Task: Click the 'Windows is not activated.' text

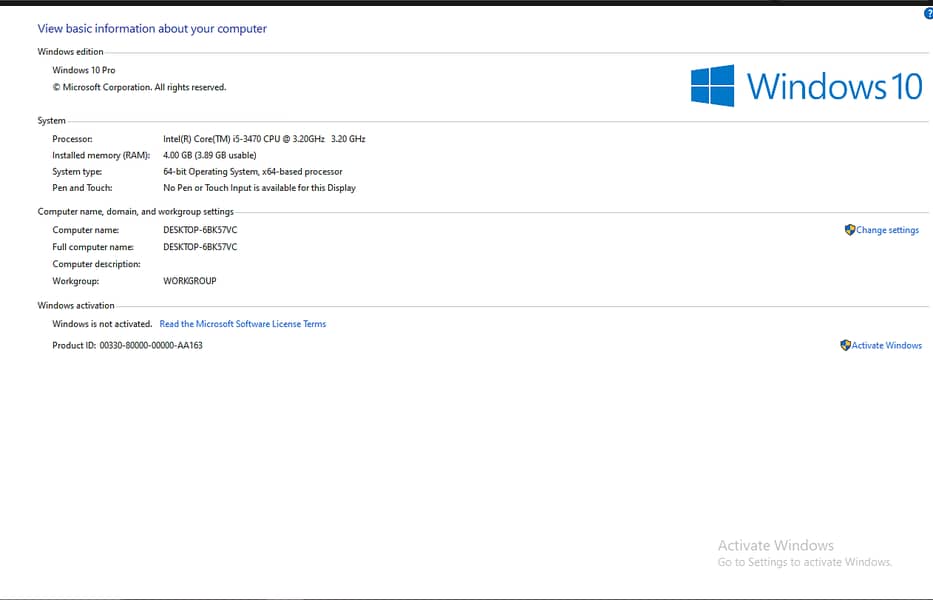Action: pyautogui.click(x=102, y=324)
